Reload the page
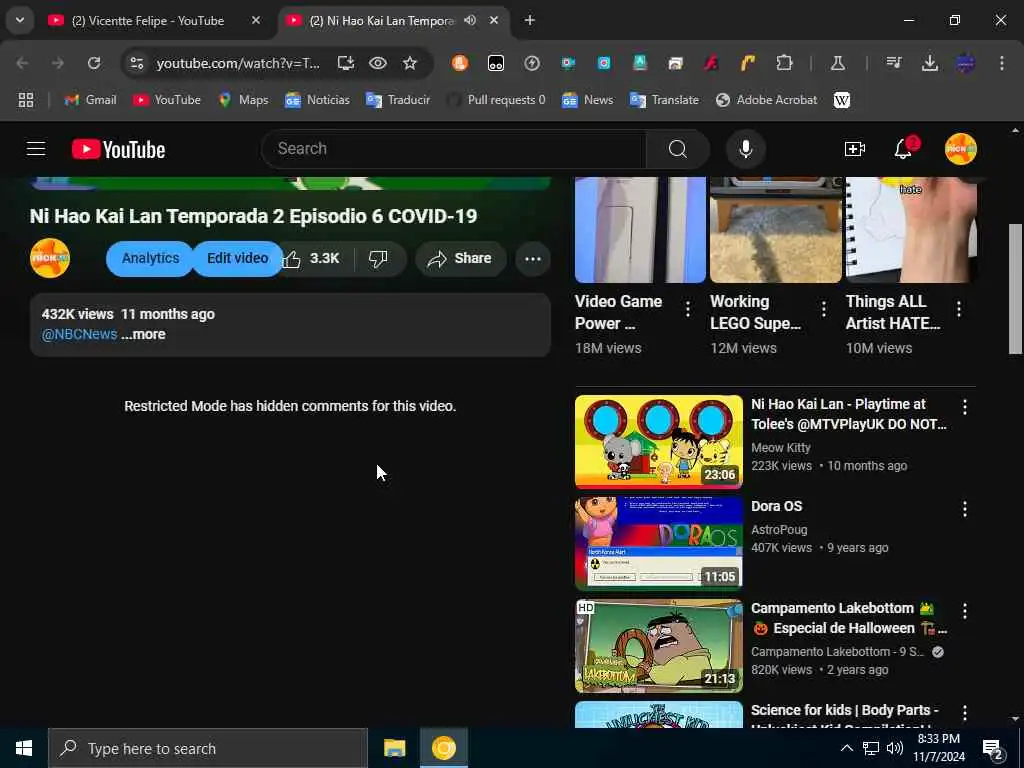This screenshot has width=1024, height=768. click(x=94, y=63)
